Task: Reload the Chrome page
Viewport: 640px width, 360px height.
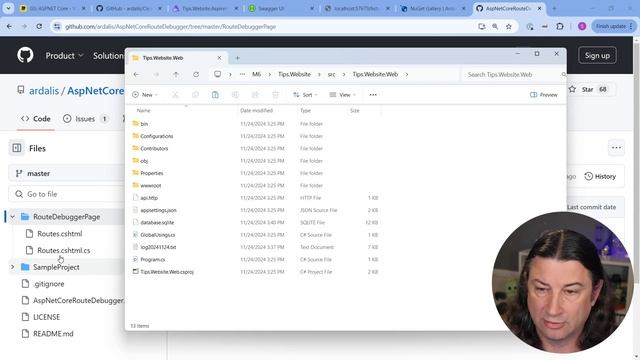Action: (x=39, y=27)
